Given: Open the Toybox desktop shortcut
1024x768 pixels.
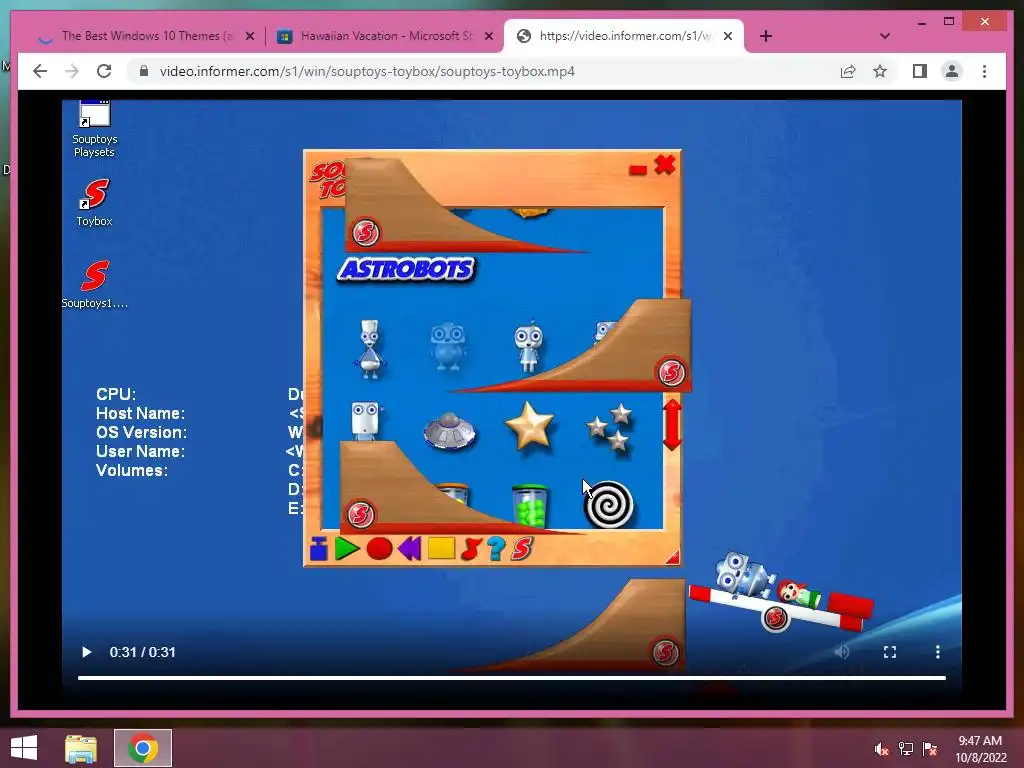Looking at the screenshot, I should point(95,202).
